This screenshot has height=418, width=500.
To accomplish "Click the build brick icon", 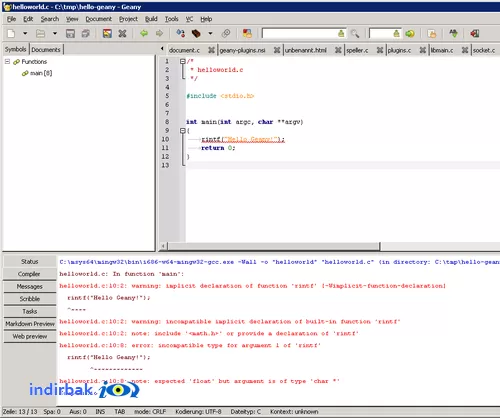I will click(x=196, y=33).
